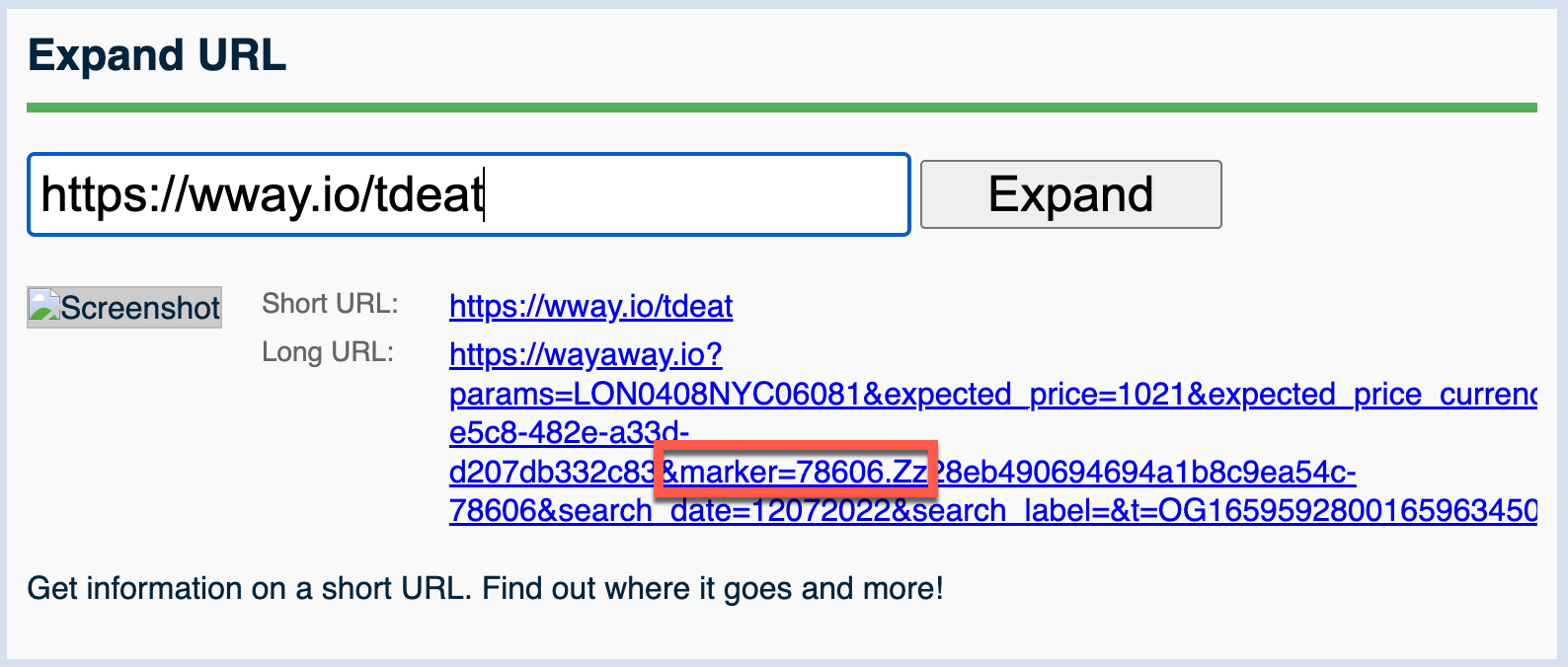Click the highlighted &marker=78606.Zz text

795,472
